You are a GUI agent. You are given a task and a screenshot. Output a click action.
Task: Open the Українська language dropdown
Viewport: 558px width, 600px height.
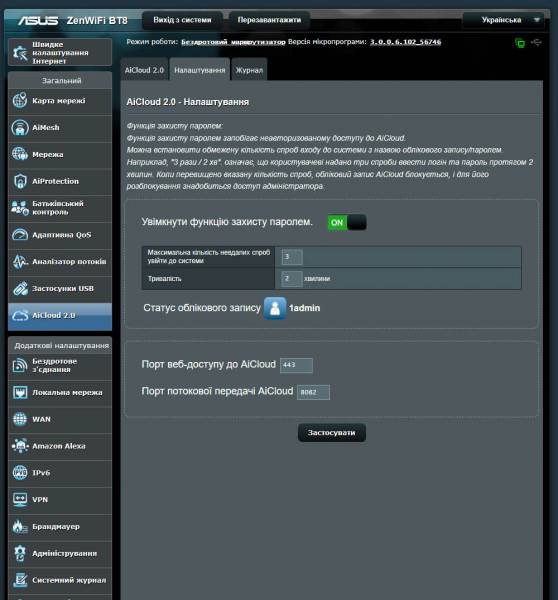503,20
